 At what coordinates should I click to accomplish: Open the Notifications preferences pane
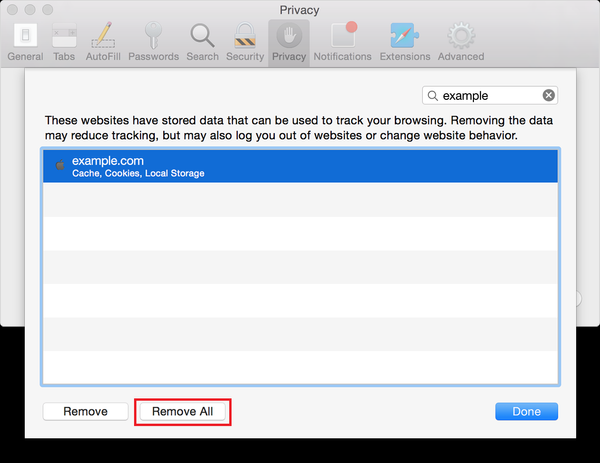[343, 41]
